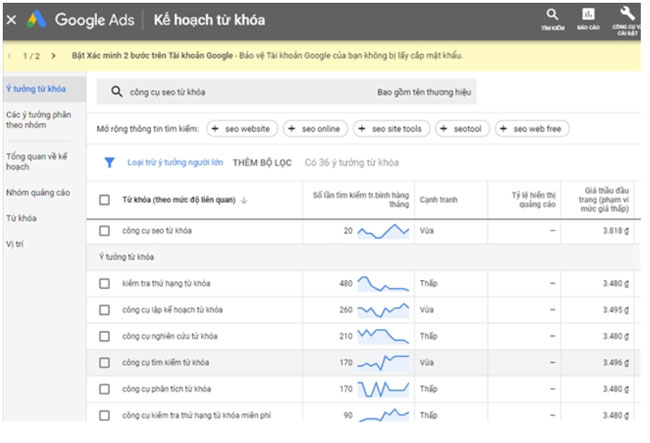Toggle the select-all checkbox in table header
Screen dimensions: 650x443
[104, 200]
